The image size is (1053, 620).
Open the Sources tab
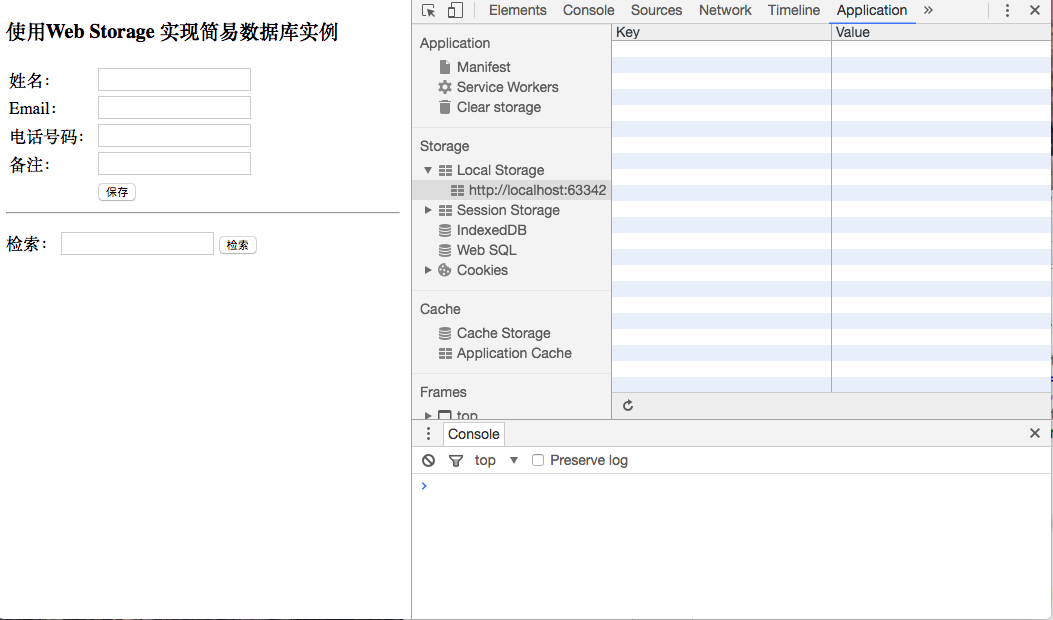(656, 10)
